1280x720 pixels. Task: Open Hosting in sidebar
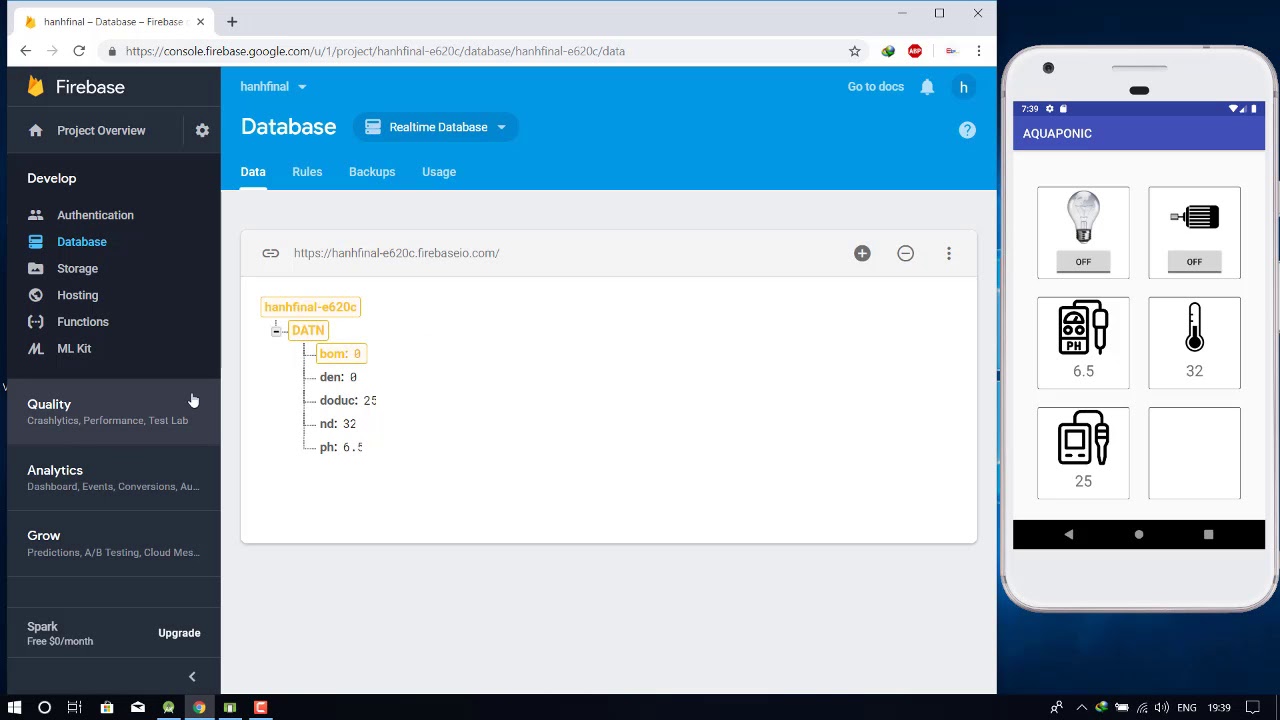click(77, 295)
